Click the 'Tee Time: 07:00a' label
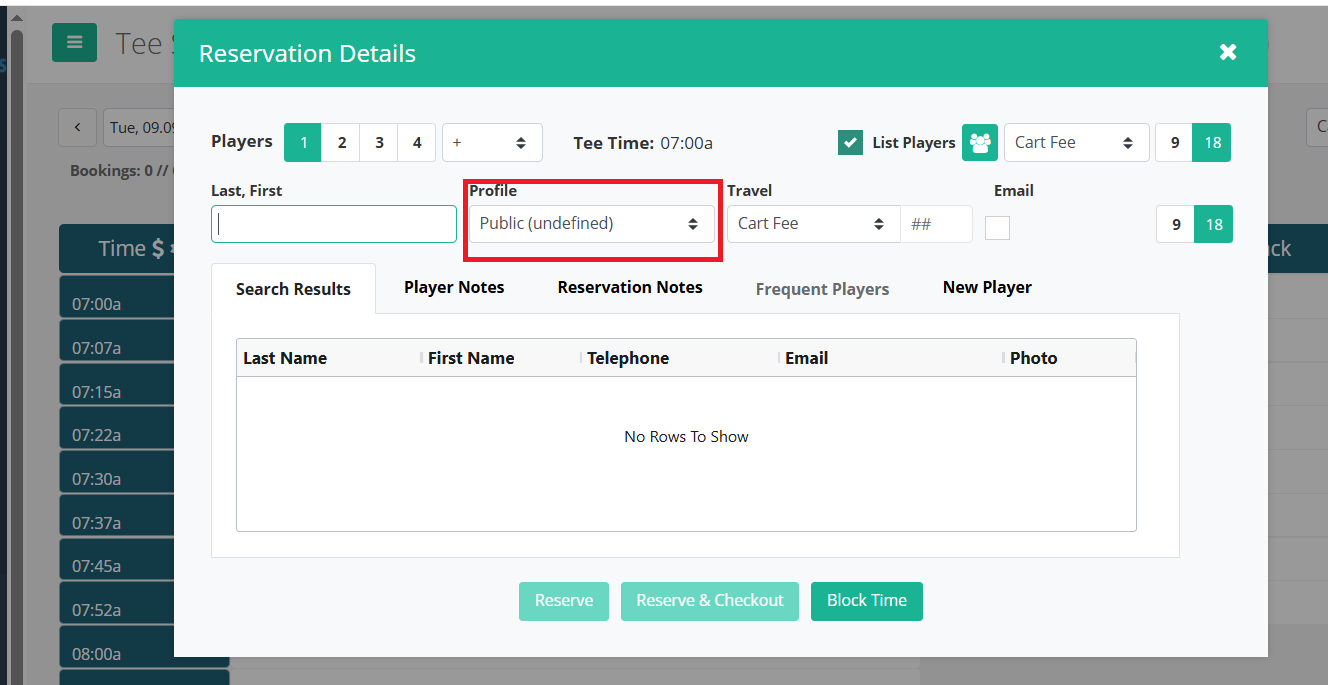 [642, 143]
